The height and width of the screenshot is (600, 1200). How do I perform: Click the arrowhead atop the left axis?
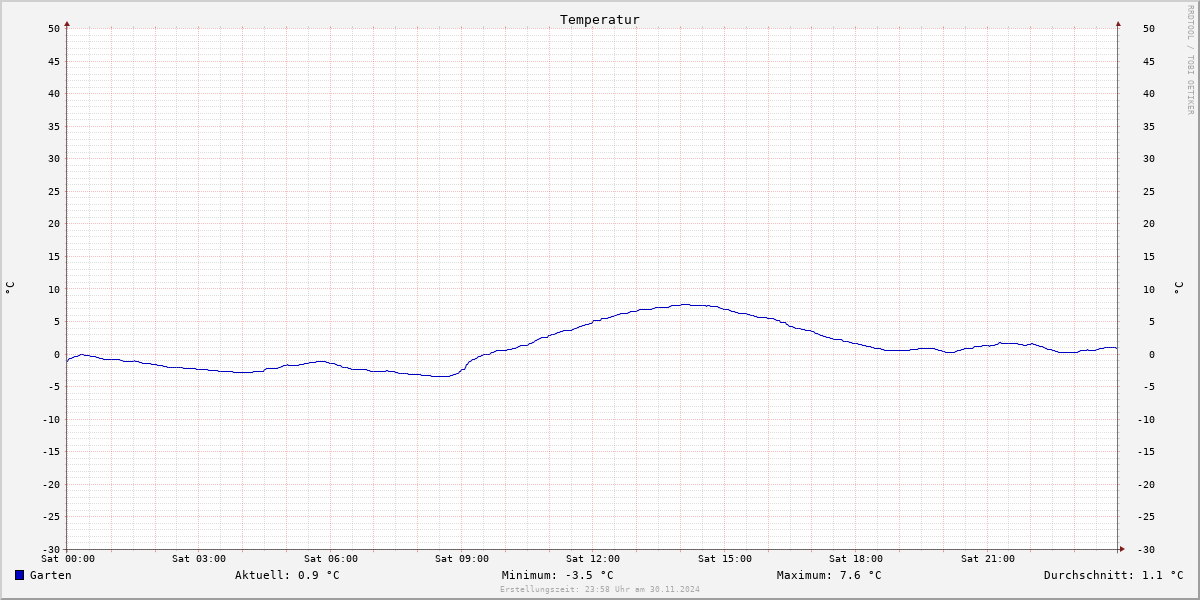(67, 23)
